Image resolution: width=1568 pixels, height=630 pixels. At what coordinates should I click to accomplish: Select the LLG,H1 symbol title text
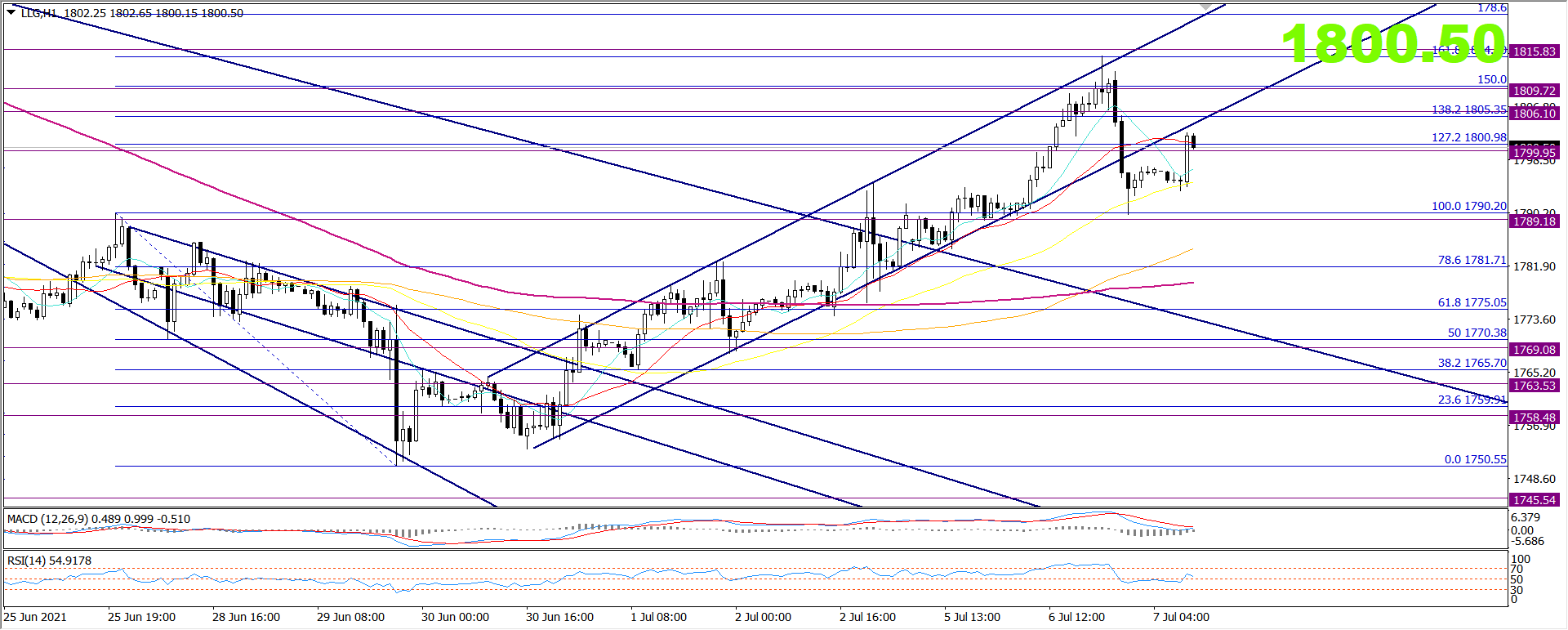[x=40, y=13]
